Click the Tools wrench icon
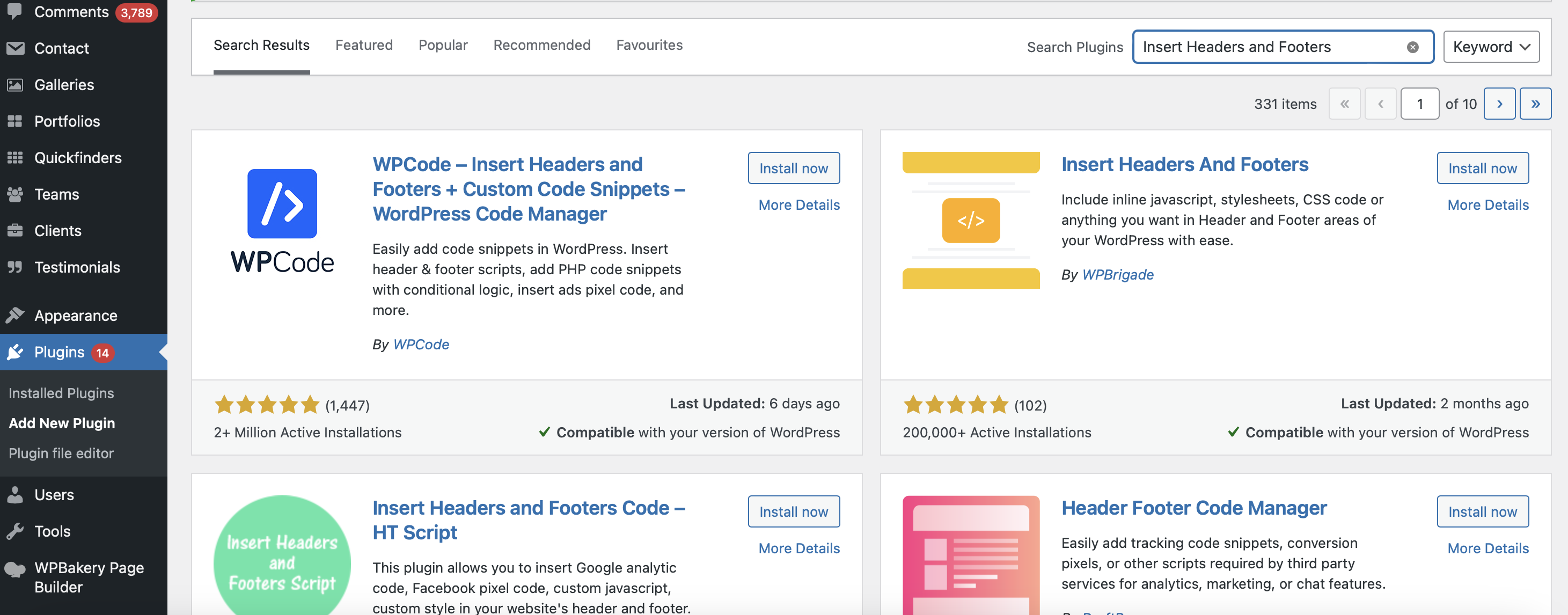Image resolution: width=1568 pixels, height=615 pixels. pyautogui.click(x=15, y=531)
